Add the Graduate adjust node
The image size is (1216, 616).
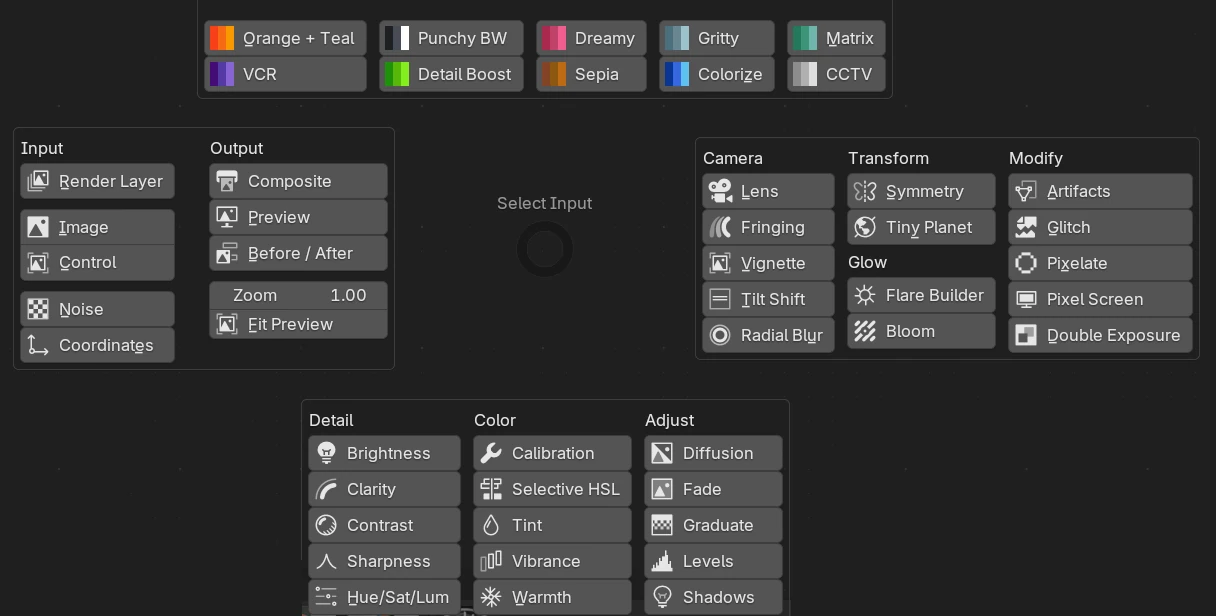(713, 525)
